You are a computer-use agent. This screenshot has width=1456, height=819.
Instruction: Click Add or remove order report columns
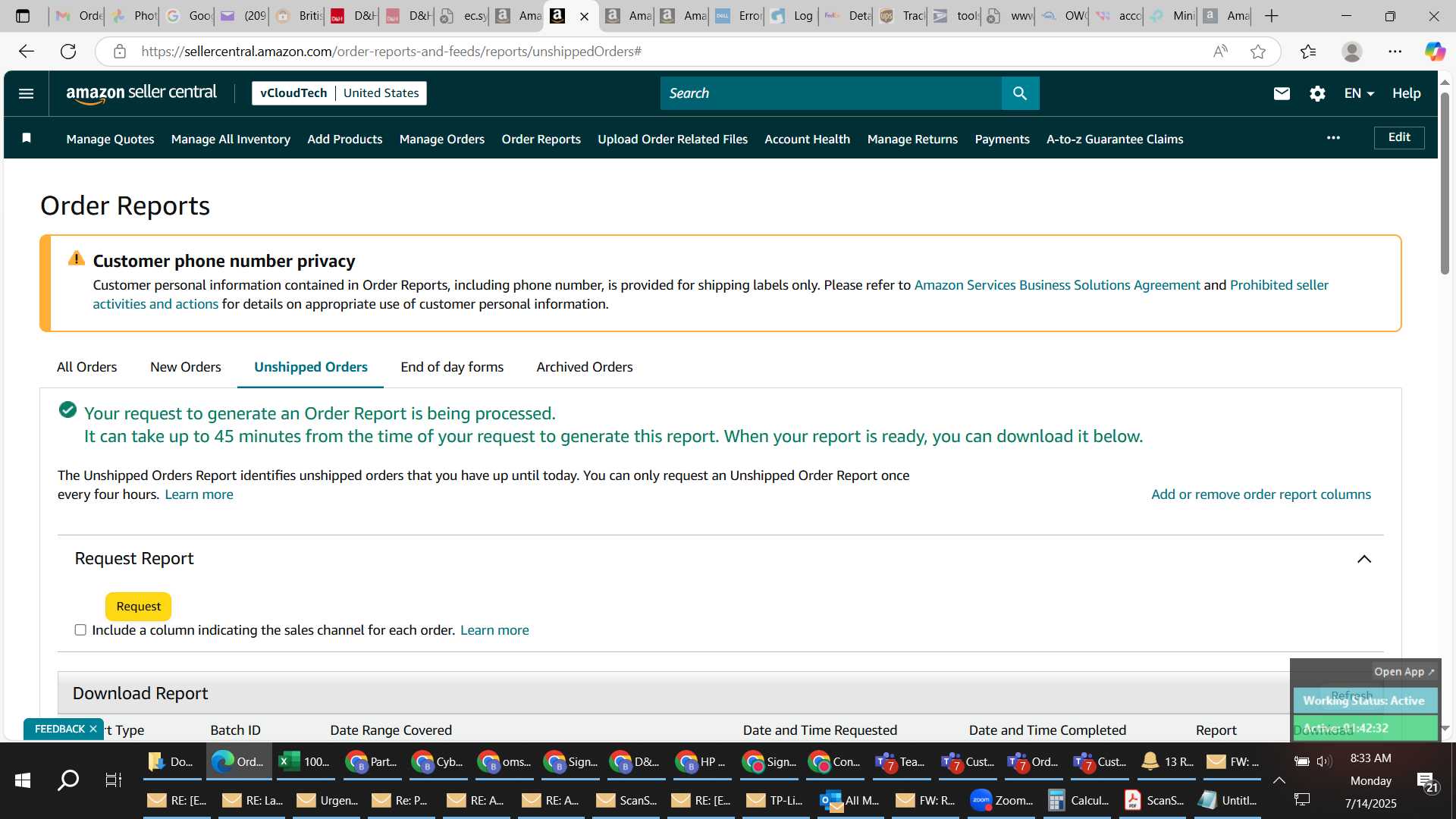click(1261, 494)
